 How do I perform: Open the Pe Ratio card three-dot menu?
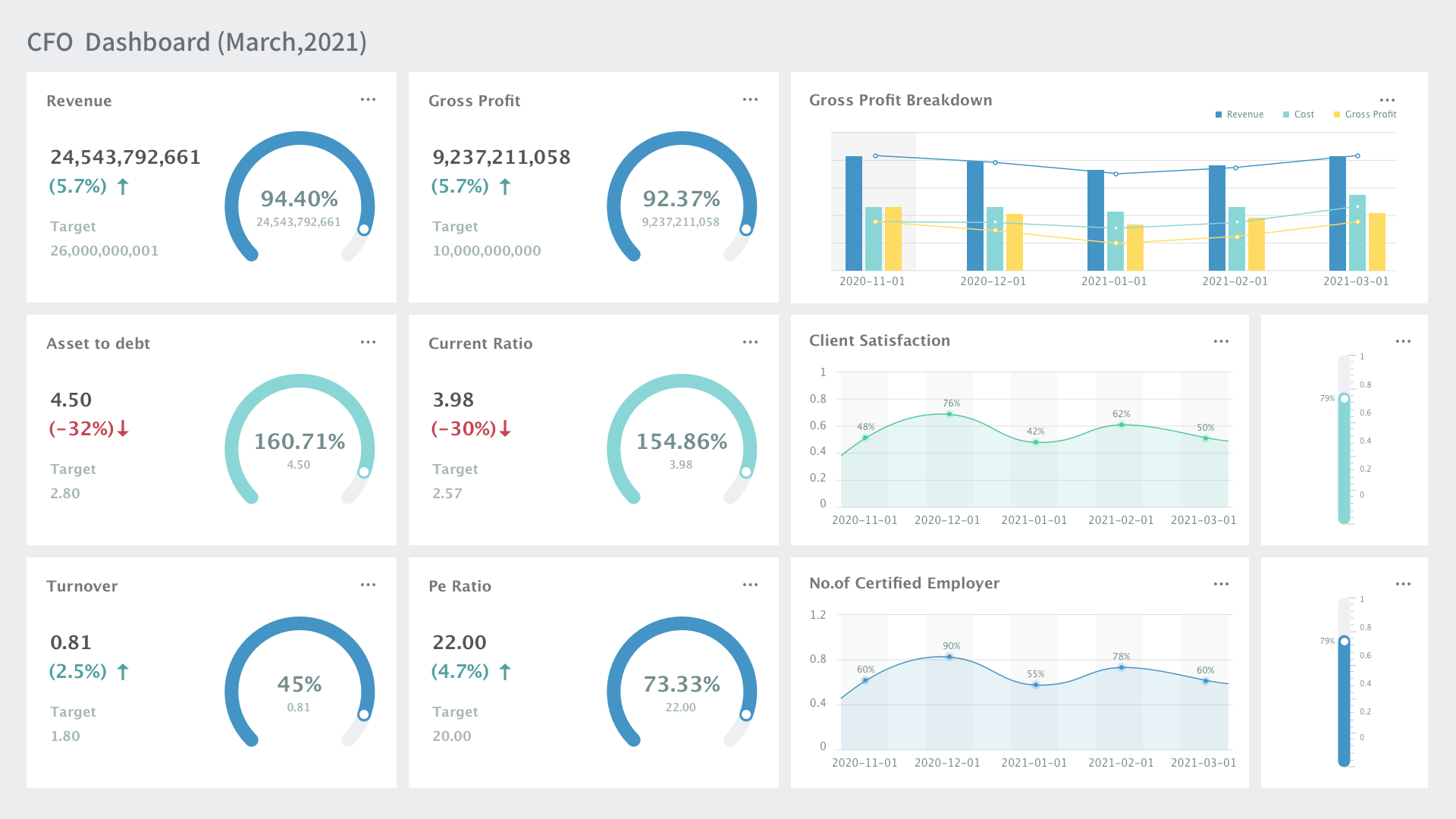click(x=750, y=585)
